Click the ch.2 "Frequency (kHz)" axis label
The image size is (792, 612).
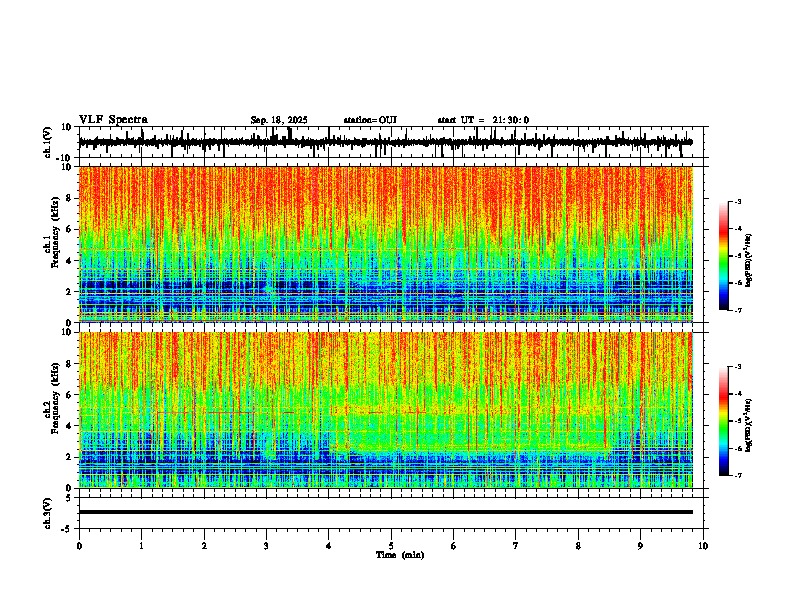[55, 398]
